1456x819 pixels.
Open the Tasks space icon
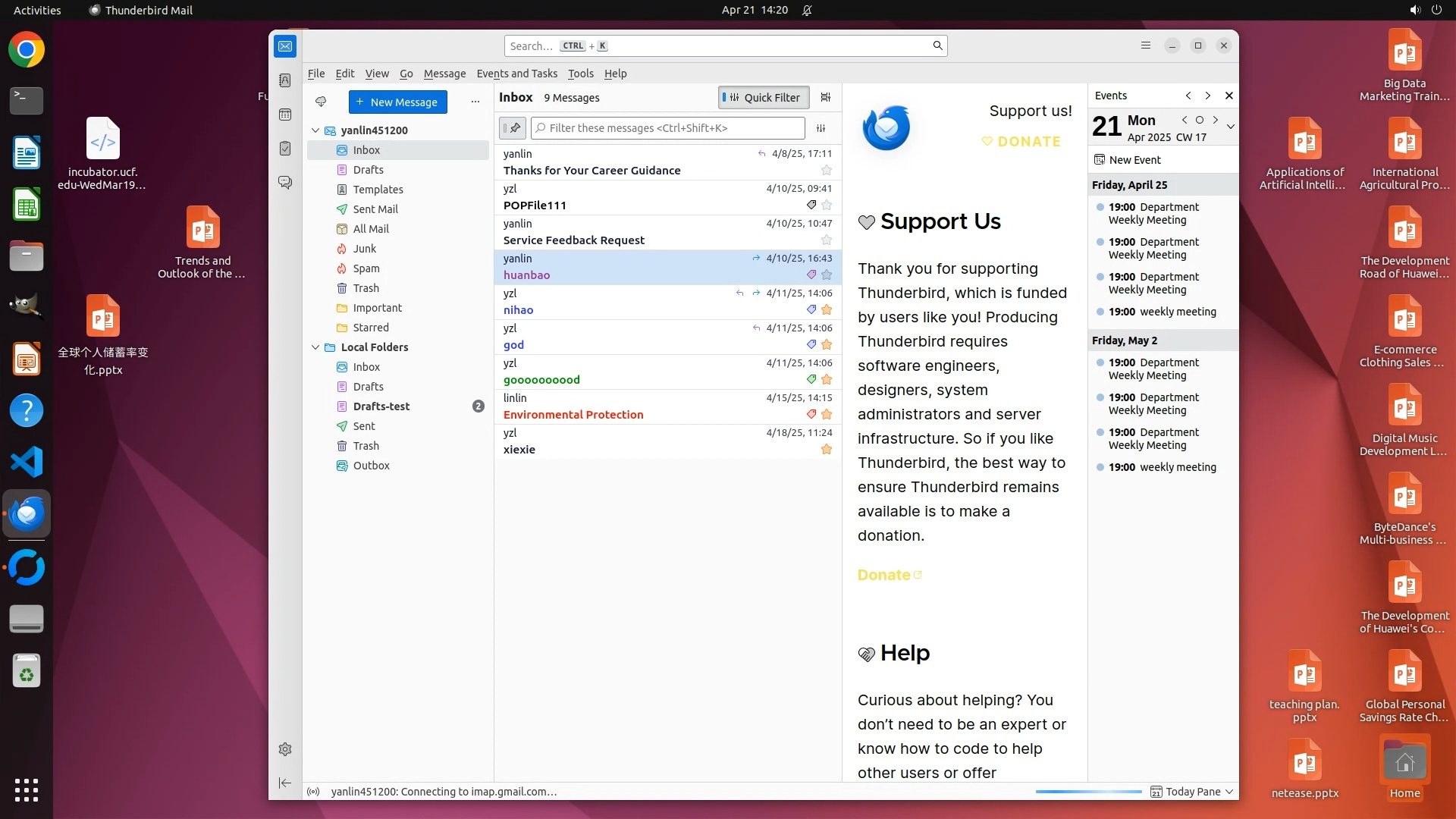[x=285, y=149]
